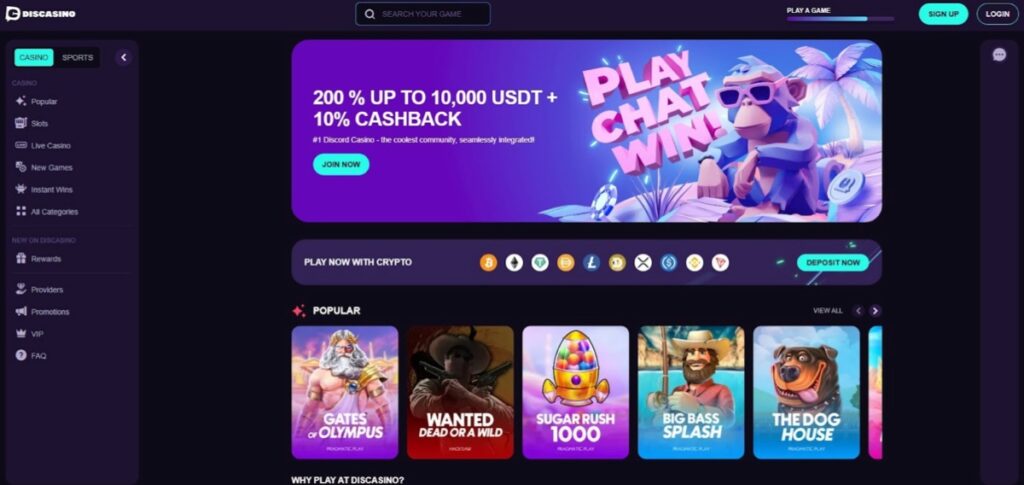Open the VIP crown icon
1024x485 pixels.
(x=21, y=334)
